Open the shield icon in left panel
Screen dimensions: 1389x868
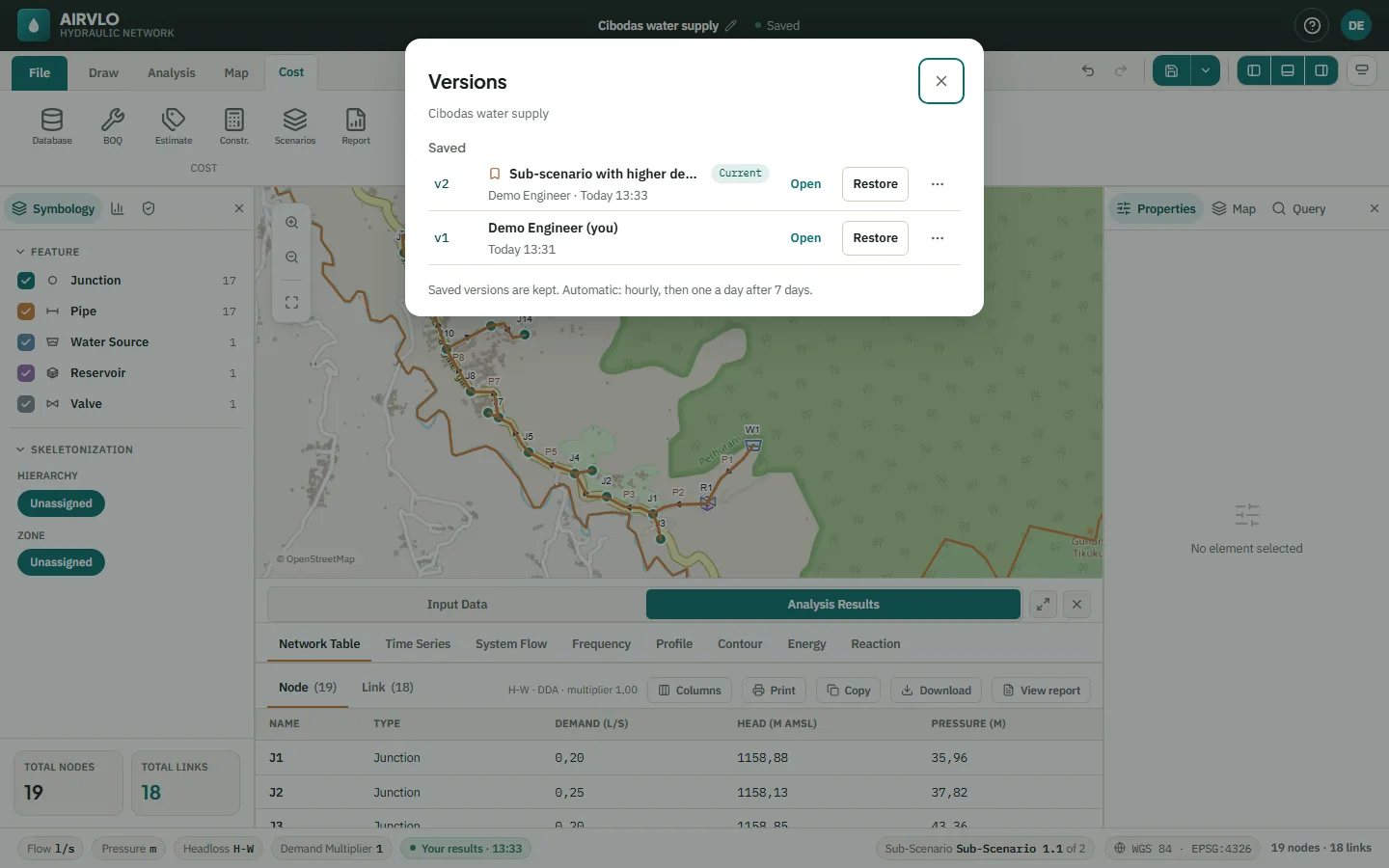149,208
